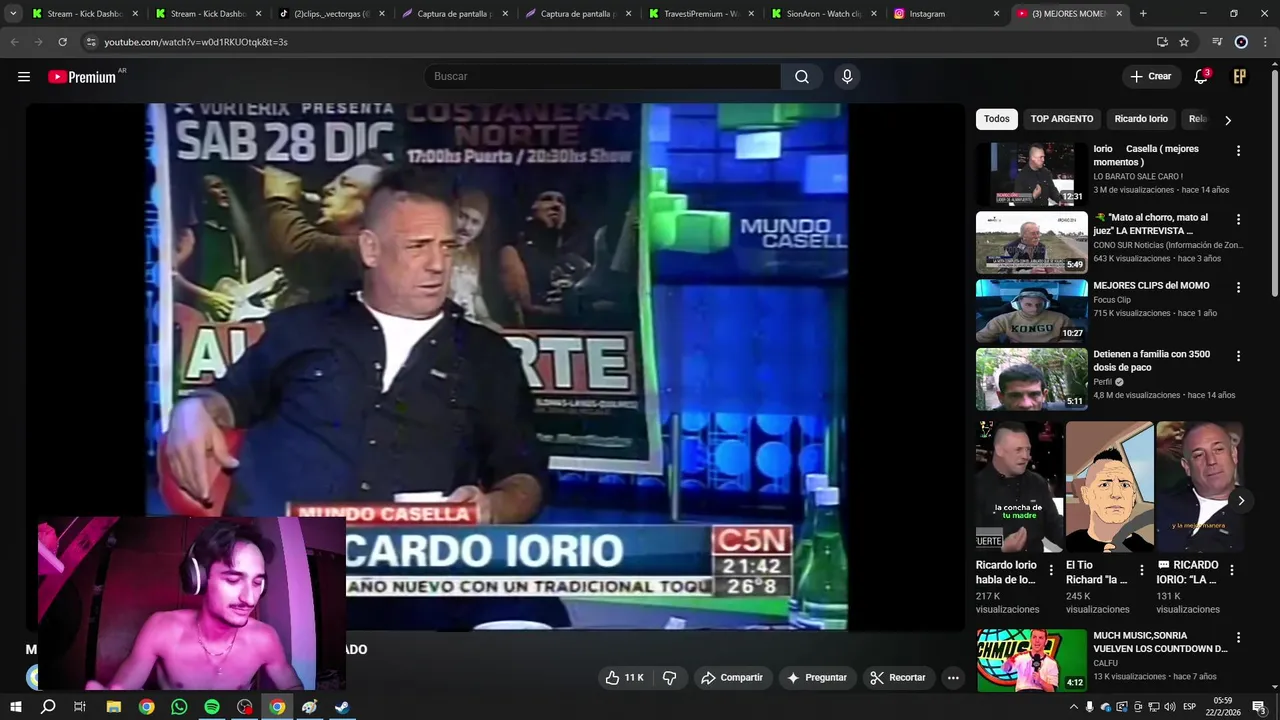
Task: Click the main video player frame
Action: (497, 367)
